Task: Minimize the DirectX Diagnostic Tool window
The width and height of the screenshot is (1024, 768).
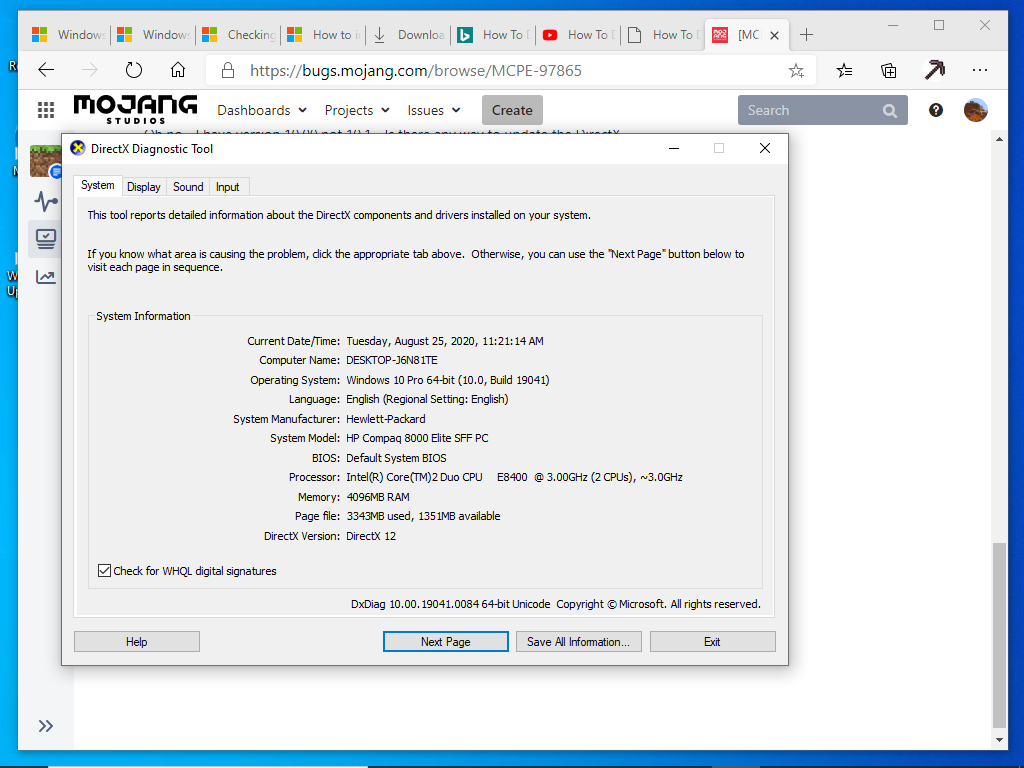Action: pos(674,149)
